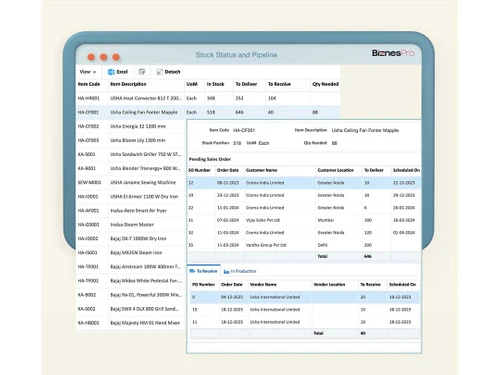Select sales order 19 row
The height and width of the screenshot is (375, 500).
click(304, 195)
